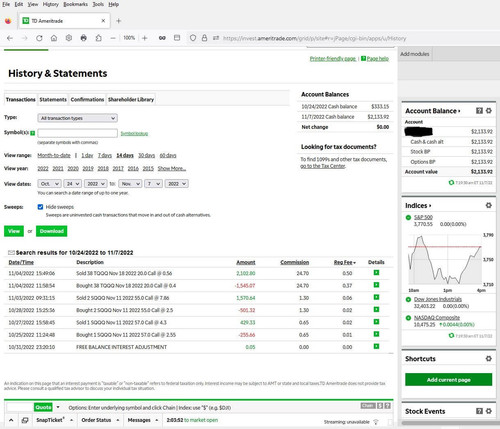Open the File menu
Screen dimensions: 500x429
click(x=6, y=4)
